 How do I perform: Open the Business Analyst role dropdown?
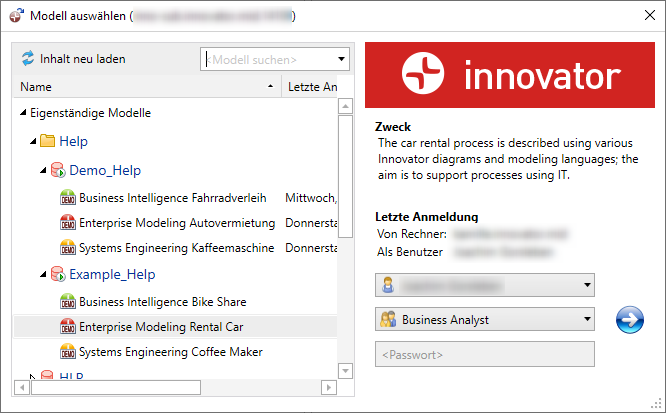tap(585, 321)
